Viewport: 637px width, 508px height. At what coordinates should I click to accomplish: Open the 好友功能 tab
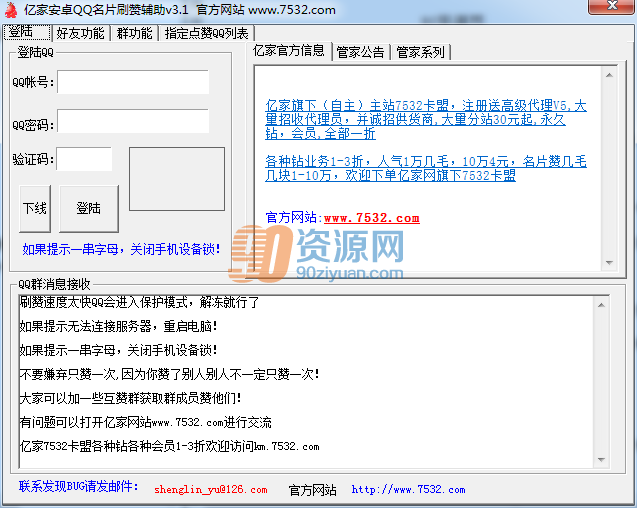click(81, 33)
